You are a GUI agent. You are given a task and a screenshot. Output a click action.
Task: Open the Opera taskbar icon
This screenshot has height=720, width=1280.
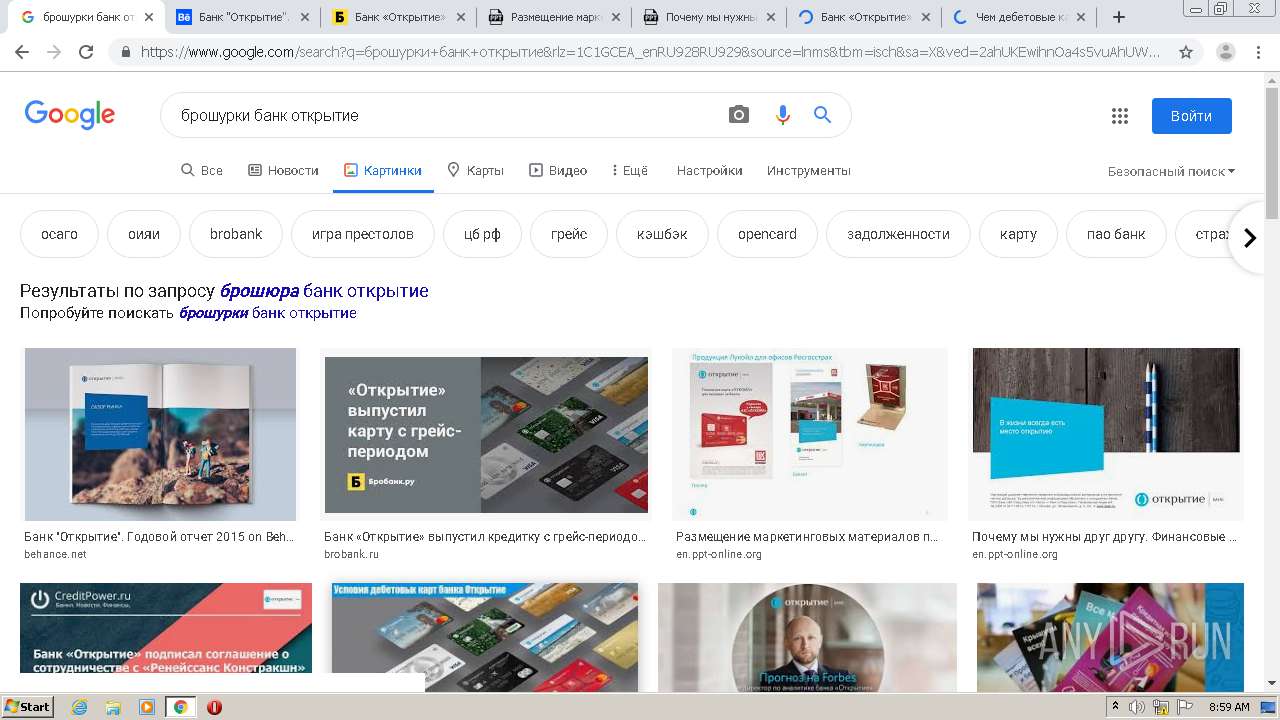[x=214, y=707]
